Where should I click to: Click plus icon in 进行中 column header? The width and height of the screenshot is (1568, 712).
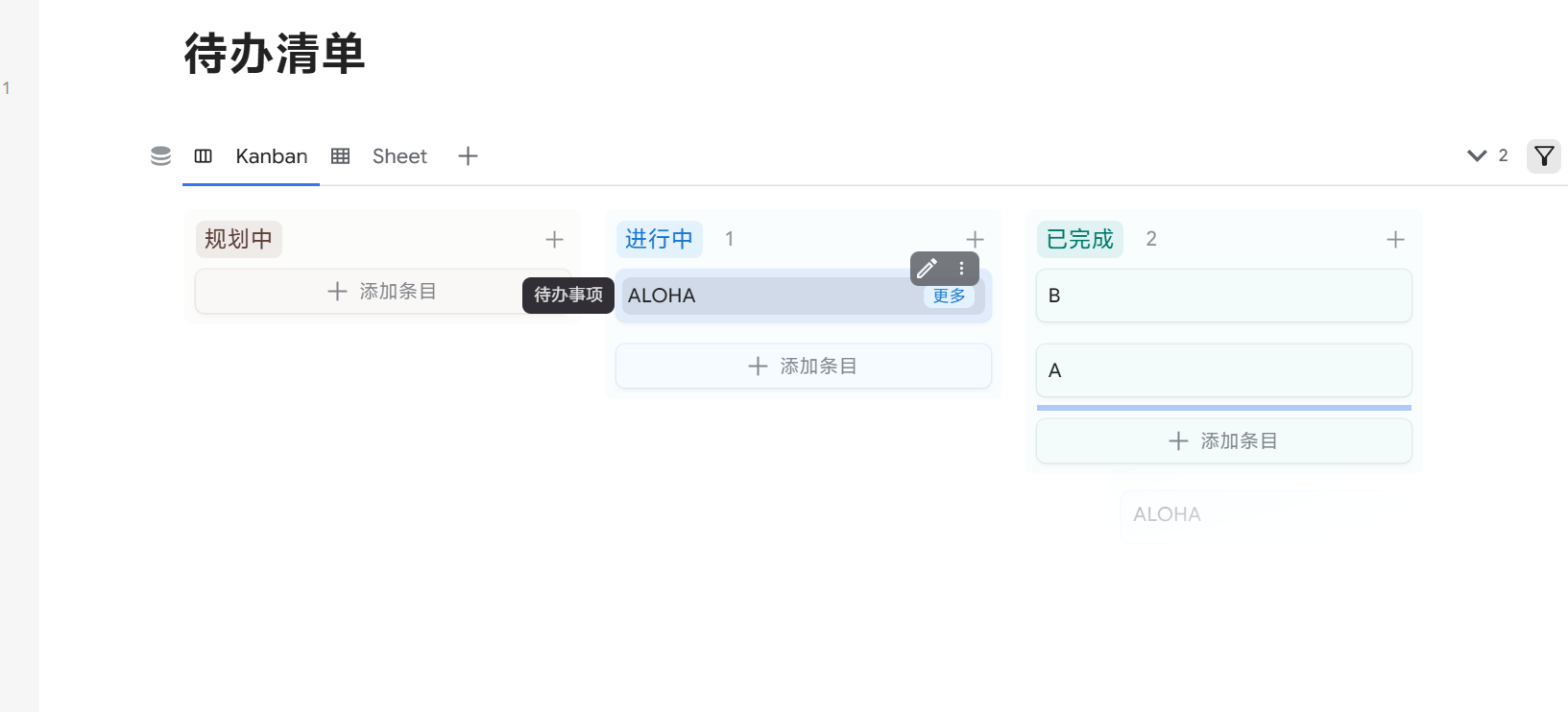coord(975,240)
